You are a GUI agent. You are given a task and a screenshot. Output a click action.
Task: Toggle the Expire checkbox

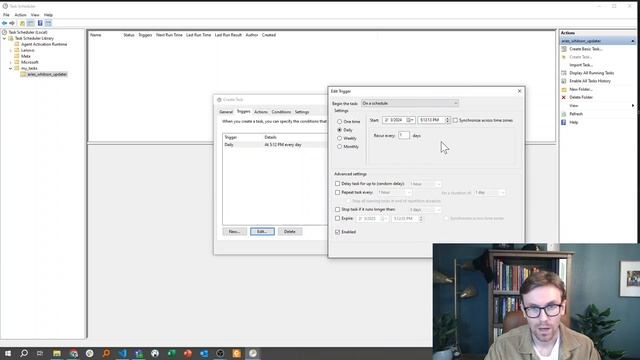click(x=338, y=219)
